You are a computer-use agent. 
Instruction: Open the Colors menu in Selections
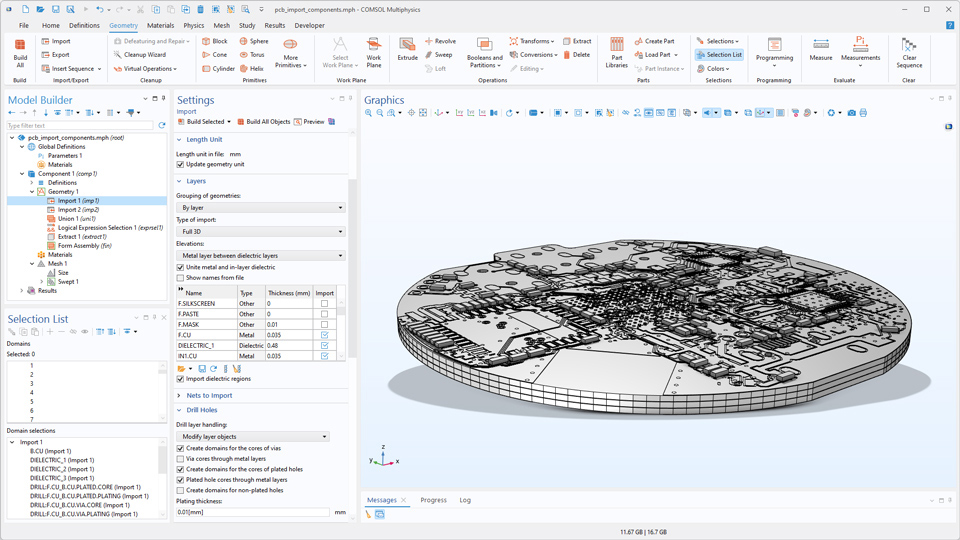tap(717, 69)
